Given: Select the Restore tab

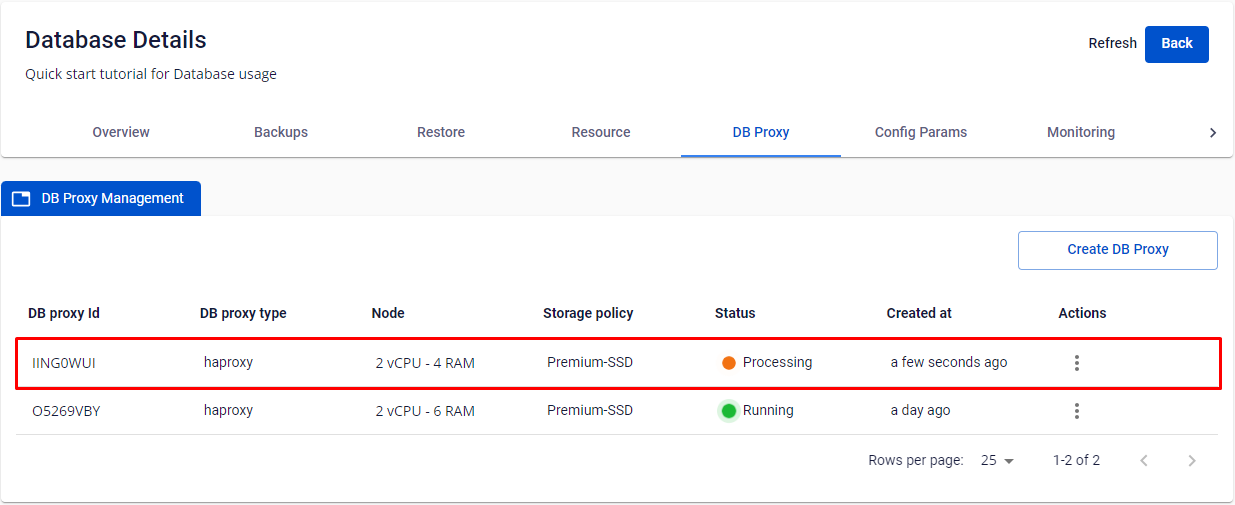Looking at the screenshot, I should 441,132.
